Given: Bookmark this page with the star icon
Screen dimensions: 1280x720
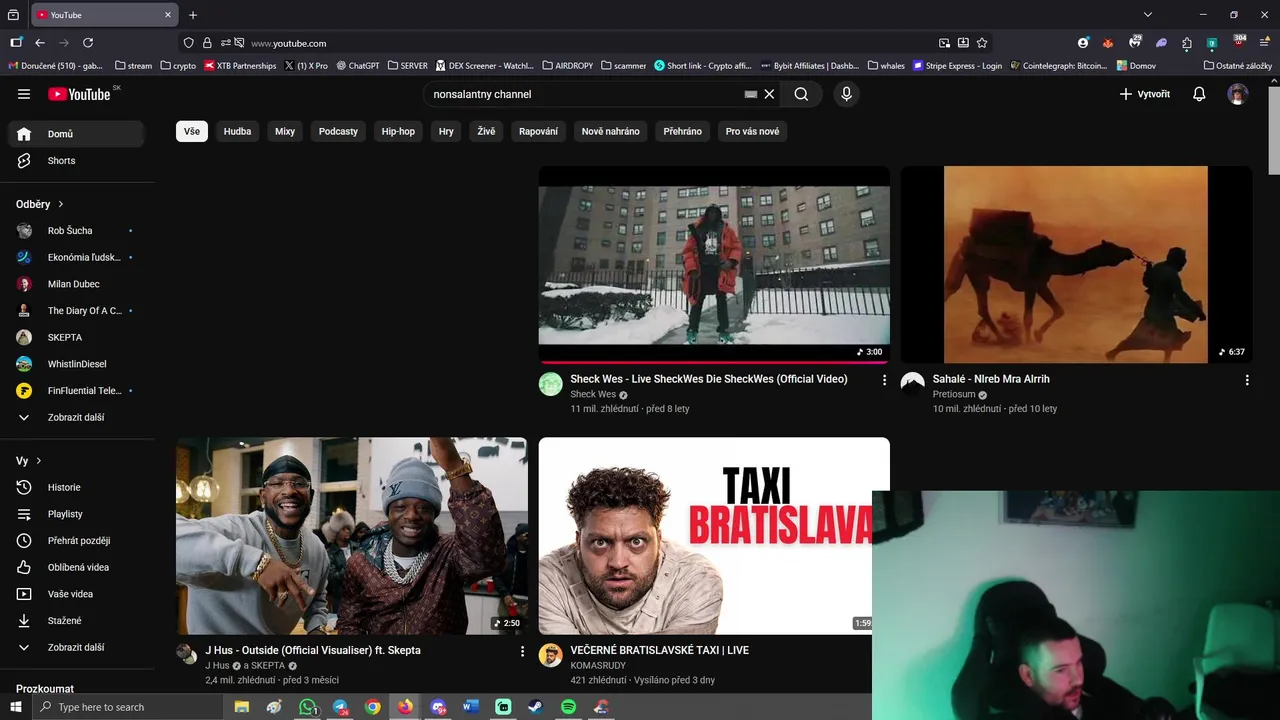Looking at the screenshot, I should 982,43.
